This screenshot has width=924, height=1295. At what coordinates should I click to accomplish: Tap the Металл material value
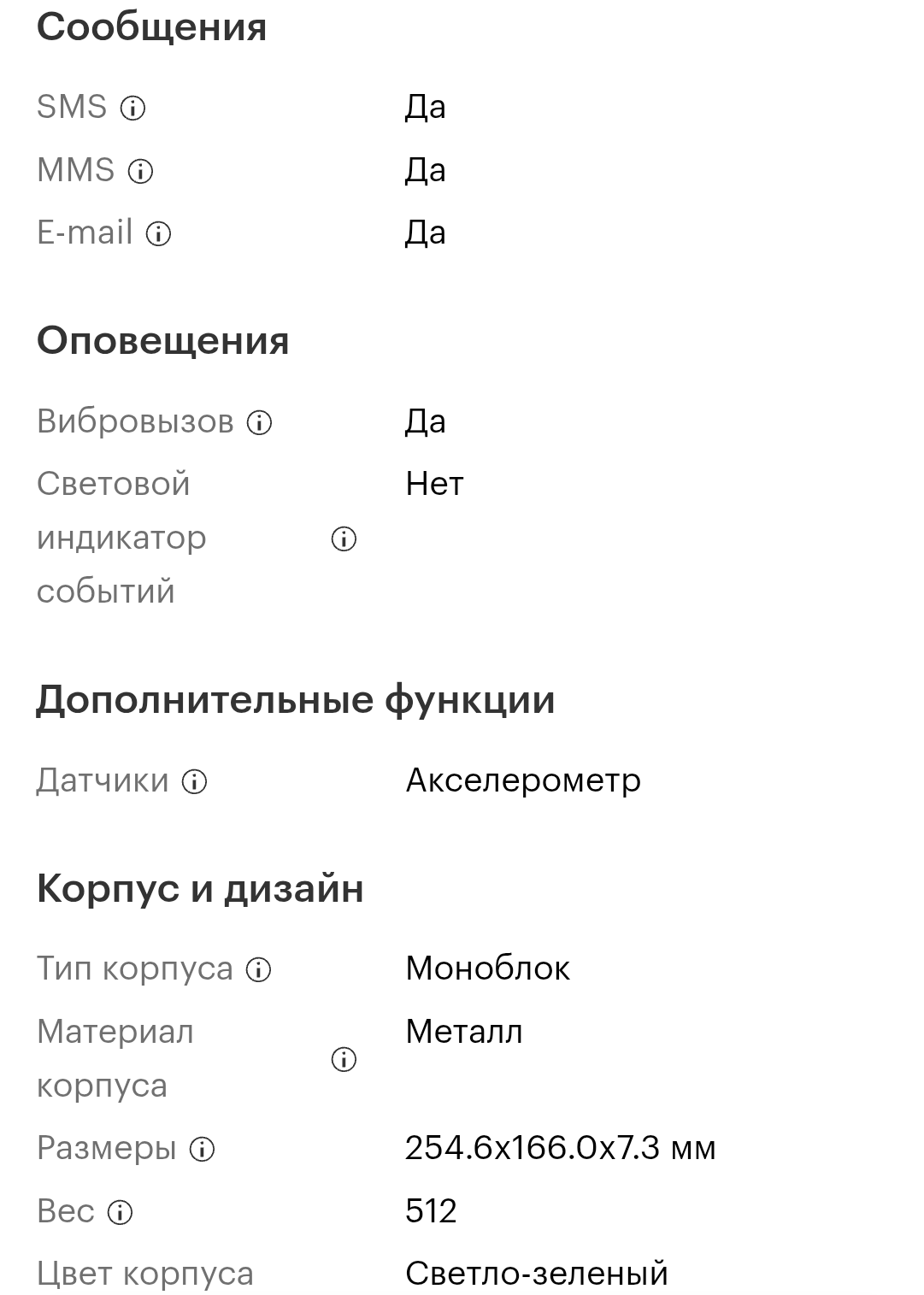point(463,1032)
